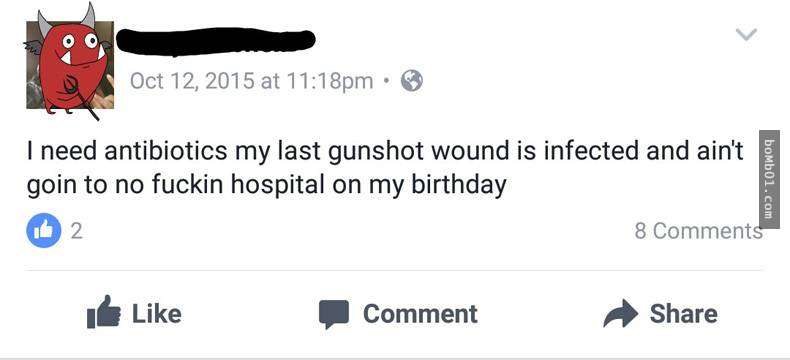
Task: Click the thumbs-up icon beside Like
Action: click(104, 312)
